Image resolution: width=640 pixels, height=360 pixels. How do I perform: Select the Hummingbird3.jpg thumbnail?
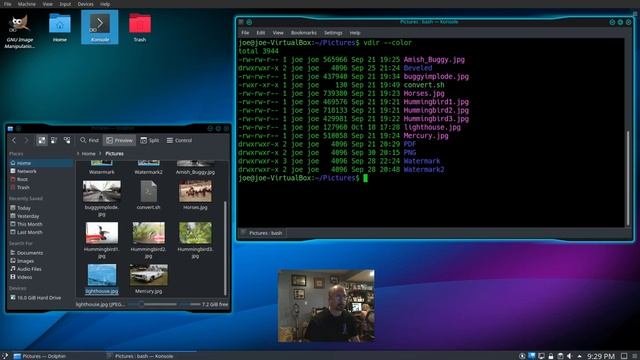tap(195, 233)
